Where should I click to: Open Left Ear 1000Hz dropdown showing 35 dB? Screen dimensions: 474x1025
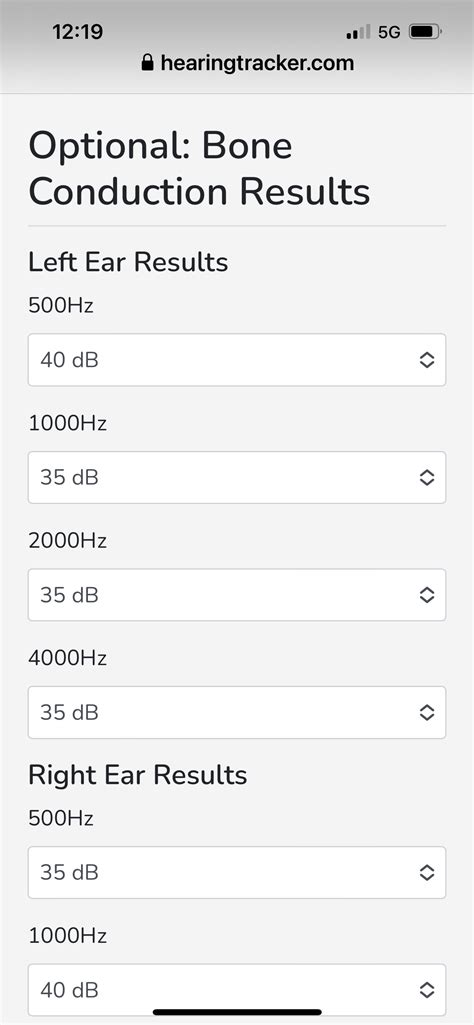pyautogui.click(x=237, y=477)
